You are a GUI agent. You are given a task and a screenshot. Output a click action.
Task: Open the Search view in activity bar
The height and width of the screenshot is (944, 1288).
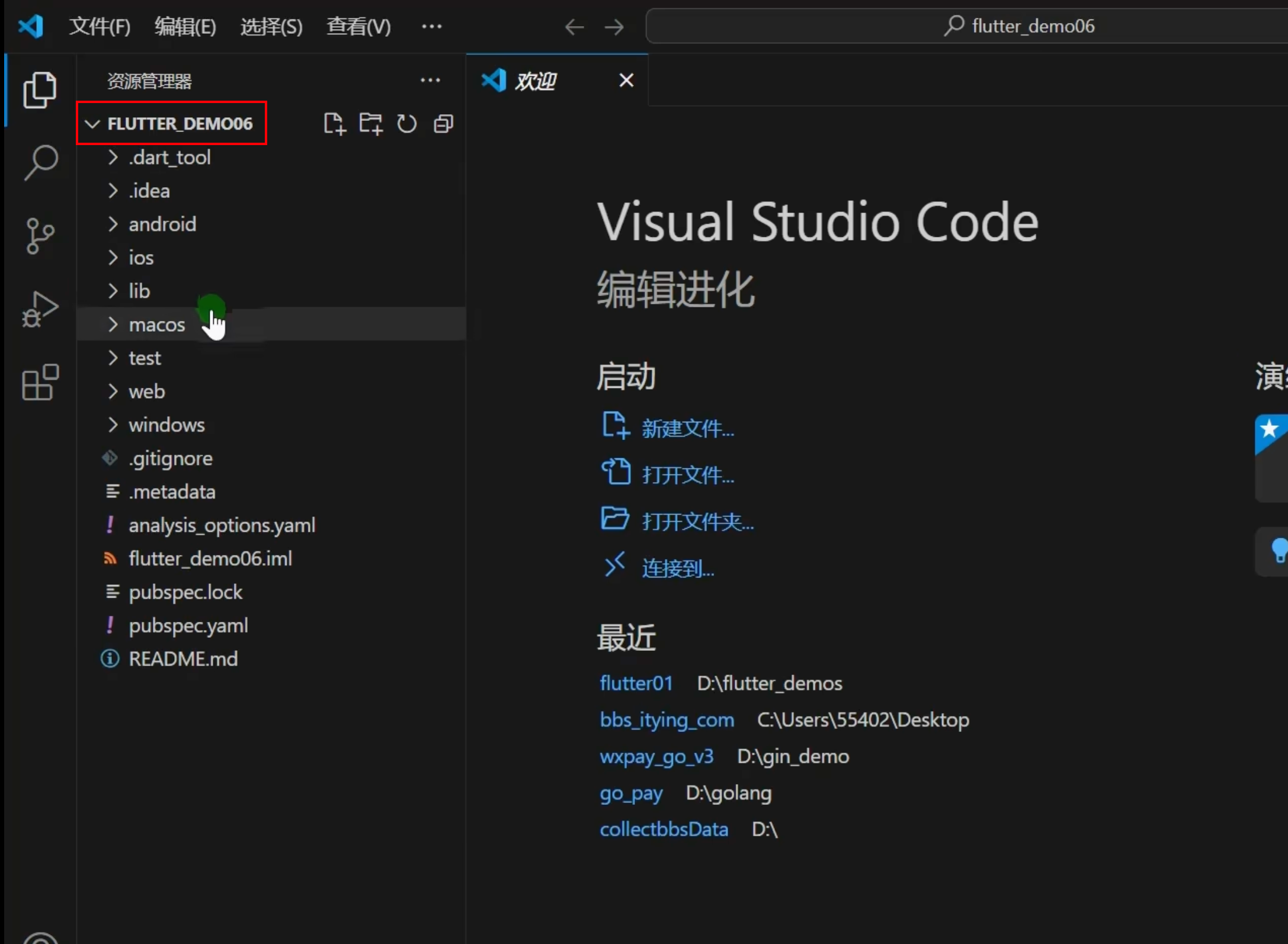[40, 162]
